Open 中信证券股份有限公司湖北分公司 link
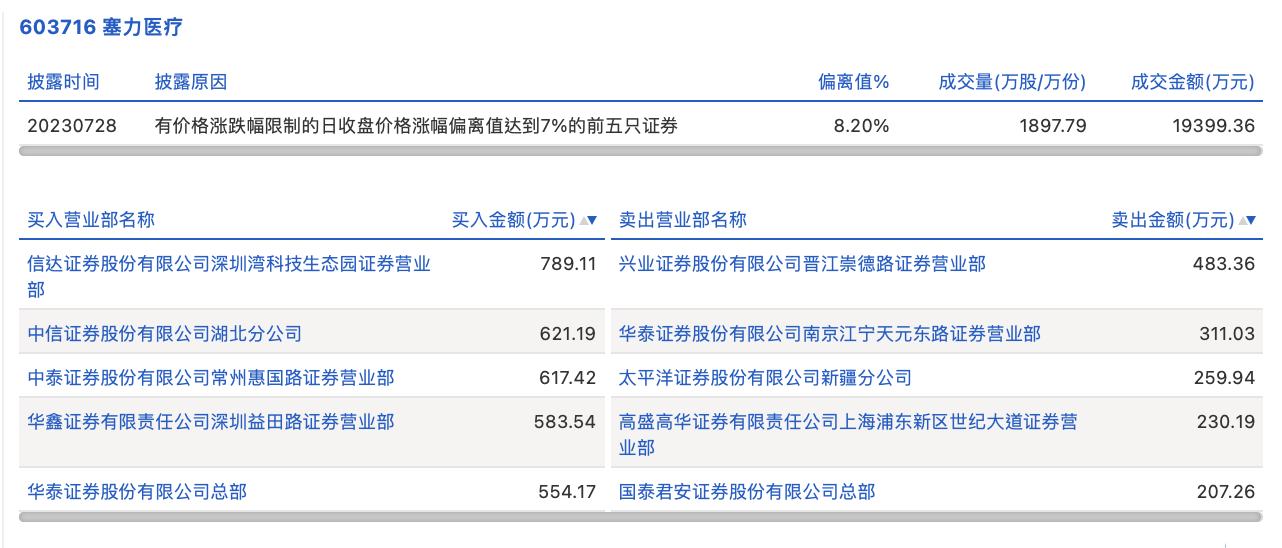 [x=165, y=334]
